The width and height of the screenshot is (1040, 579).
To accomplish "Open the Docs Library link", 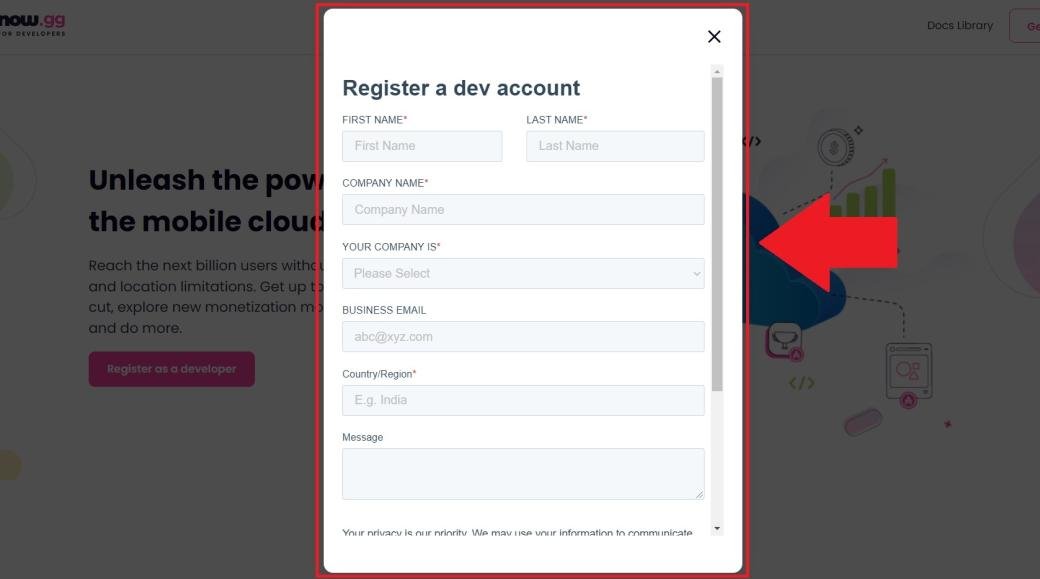I will [959, 26].
